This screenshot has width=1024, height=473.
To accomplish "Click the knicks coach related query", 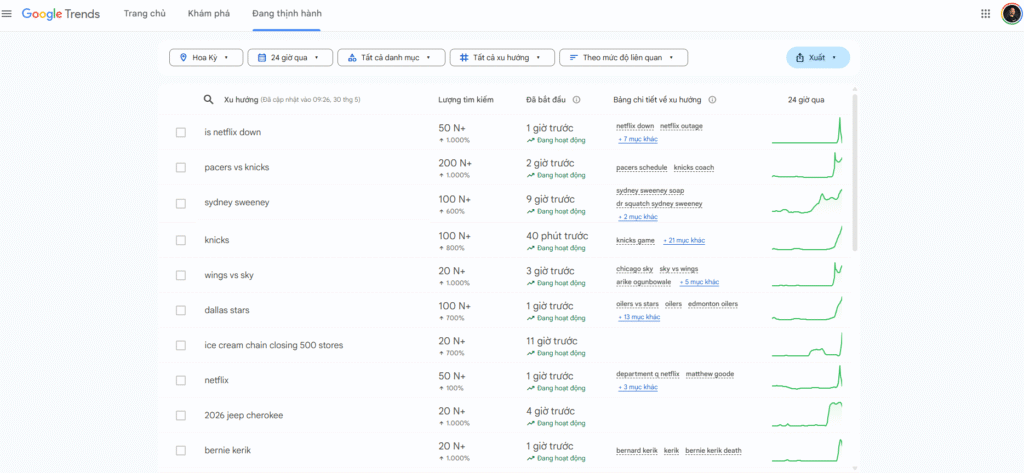I will [694, 168].
